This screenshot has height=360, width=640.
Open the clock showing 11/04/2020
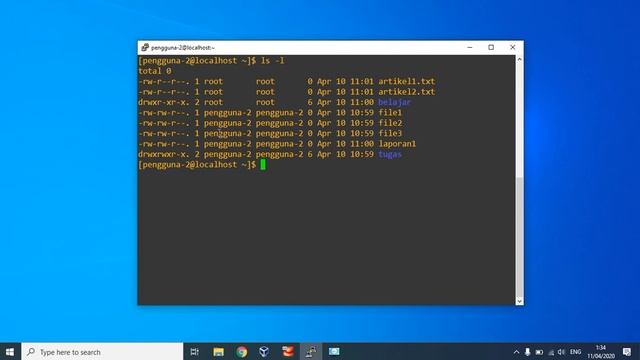pos(601,352)
